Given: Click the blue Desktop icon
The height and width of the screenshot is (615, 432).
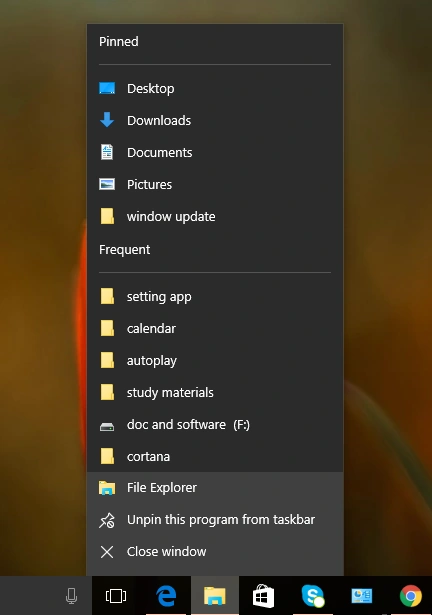Looking at the screenshot, I should tap(107, 88).
